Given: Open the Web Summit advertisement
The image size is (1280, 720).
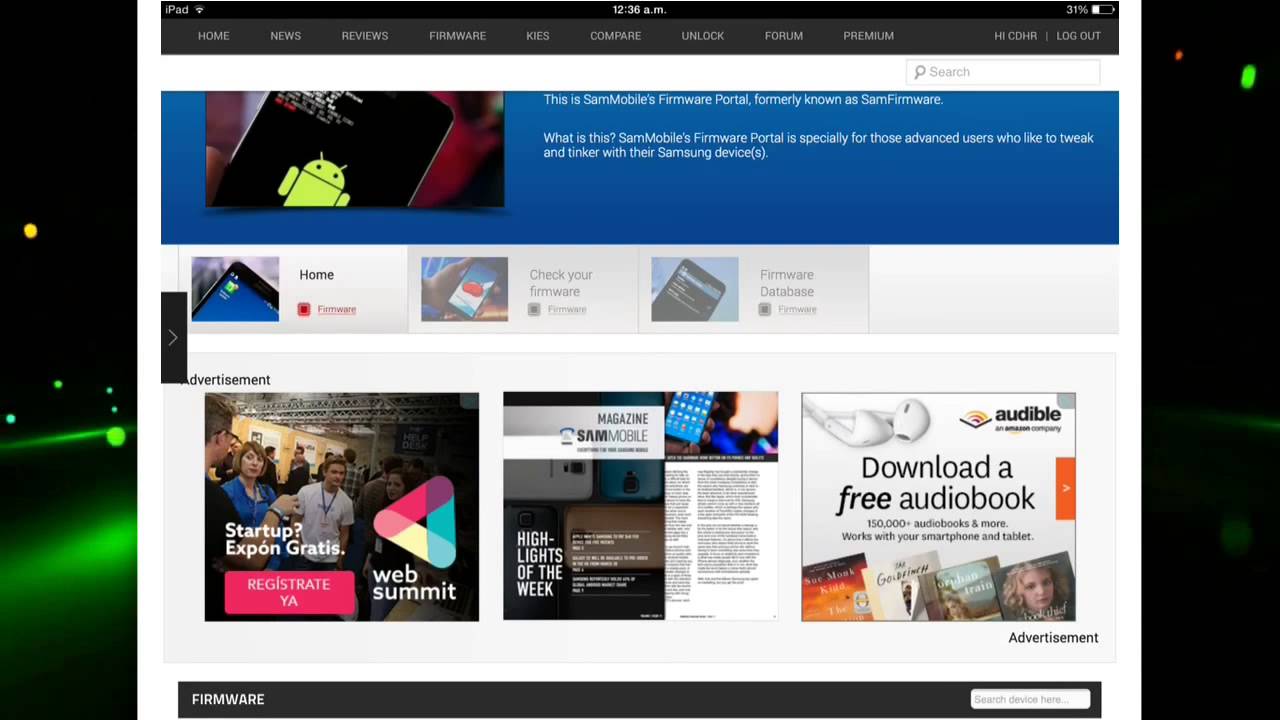Looking at the screenshot, I should click(x=342, y=507).
